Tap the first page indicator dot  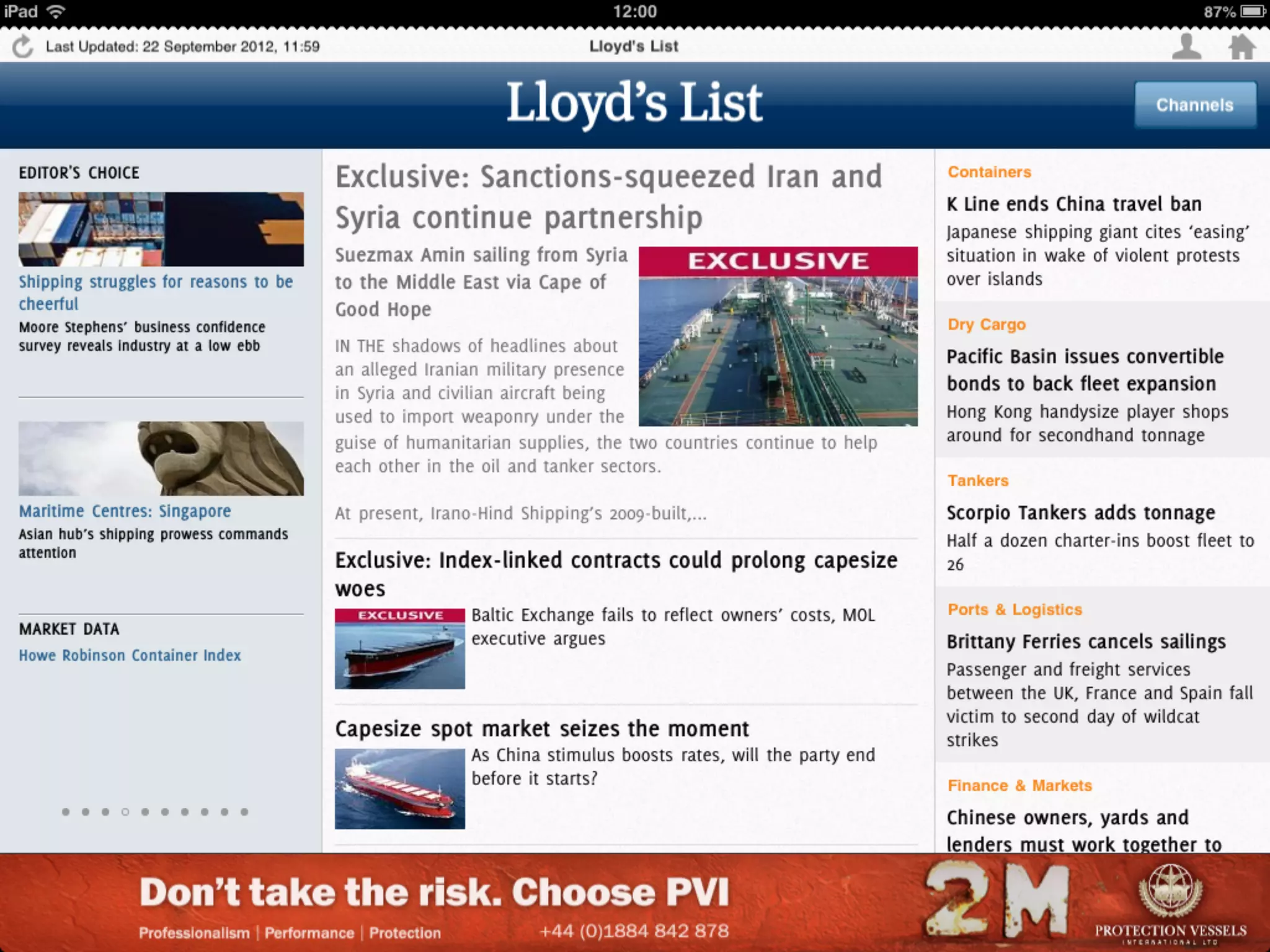point(66,812)
